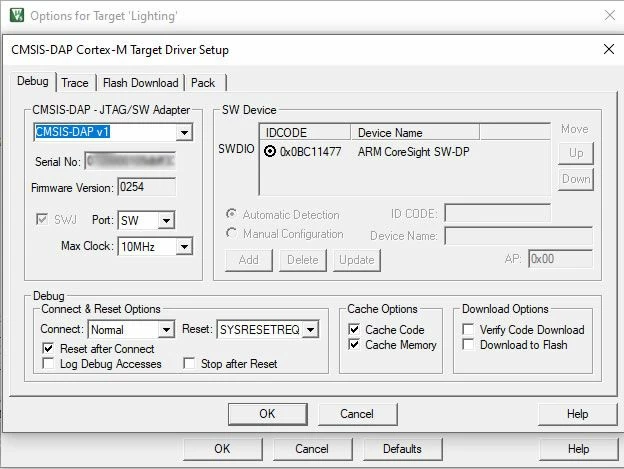Toggle the Cache Code checkbox
This screenshot has height=469, width=624.
point(354,329)
